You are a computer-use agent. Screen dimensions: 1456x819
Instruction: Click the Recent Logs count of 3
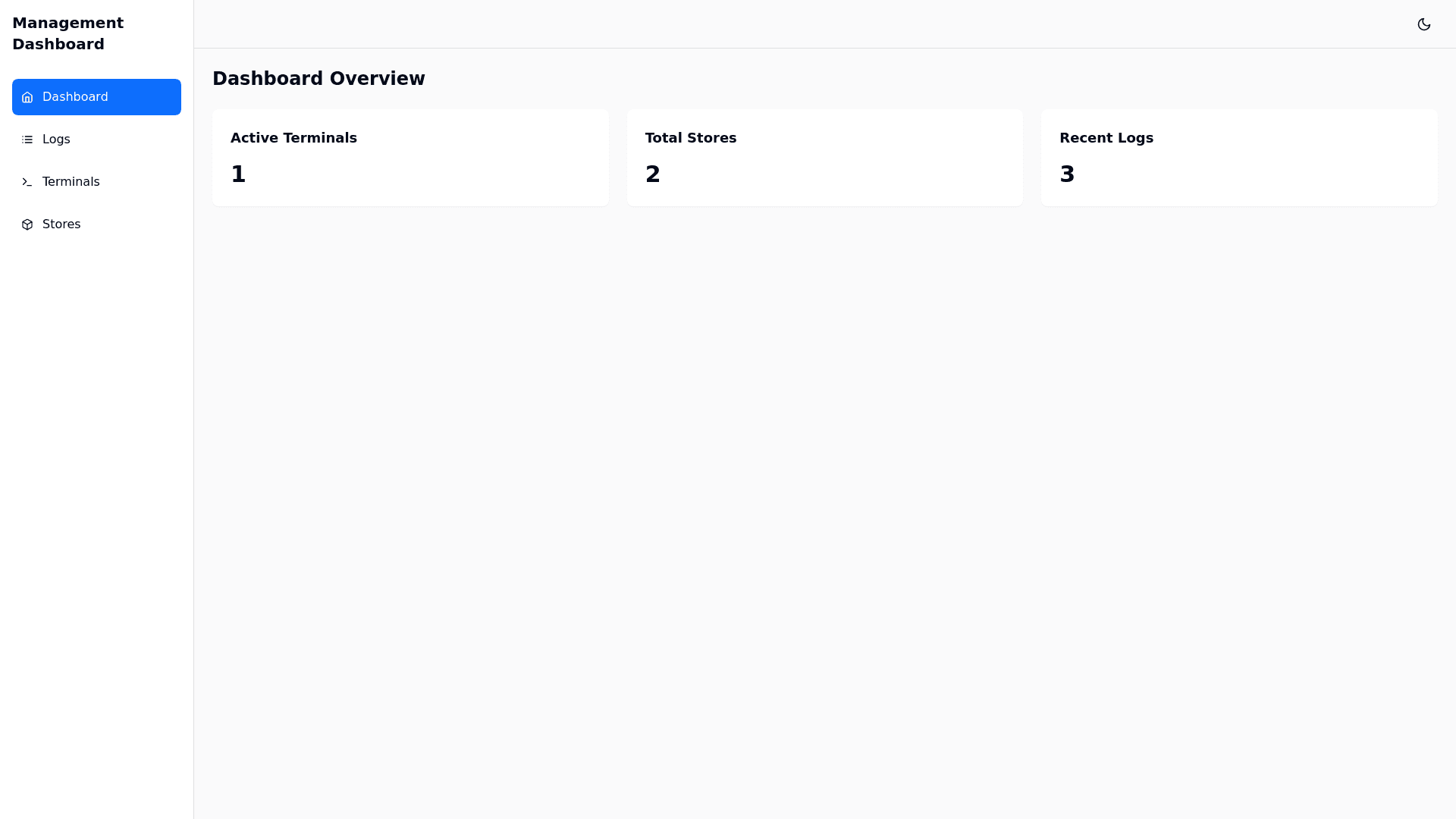point(1066,174)
